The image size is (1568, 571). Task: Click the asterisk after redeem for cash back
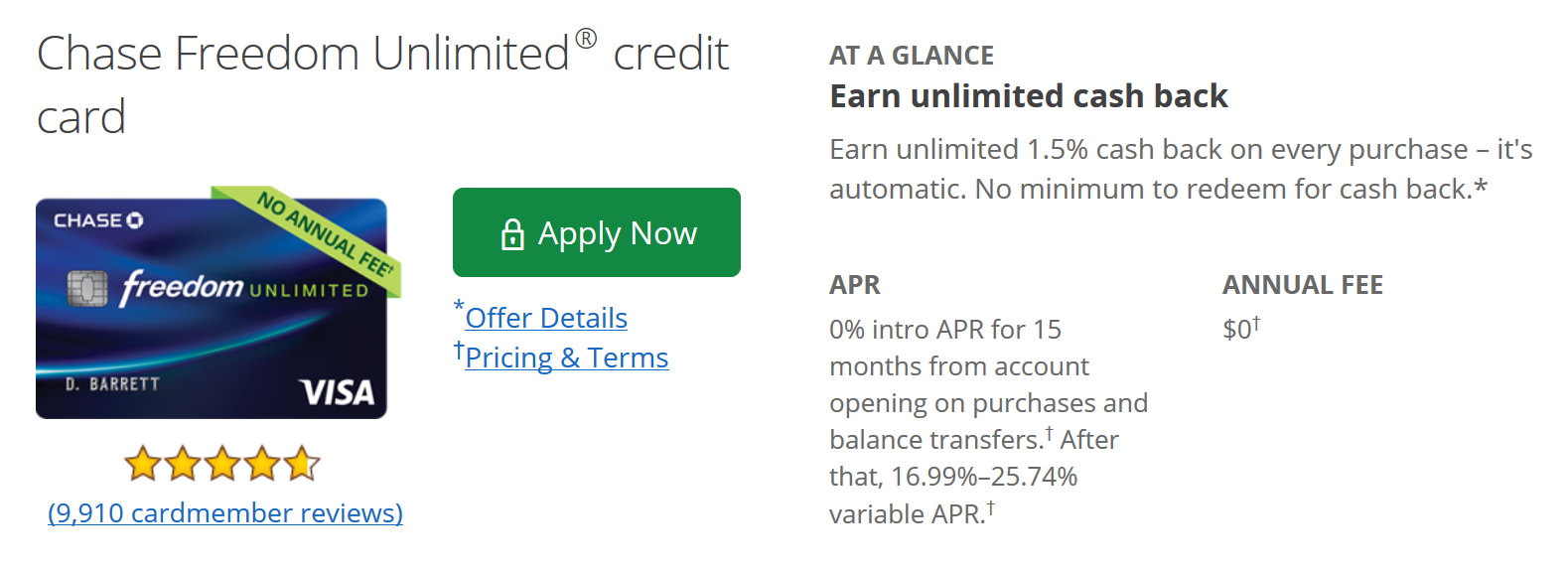click(x=1481, y=186)
